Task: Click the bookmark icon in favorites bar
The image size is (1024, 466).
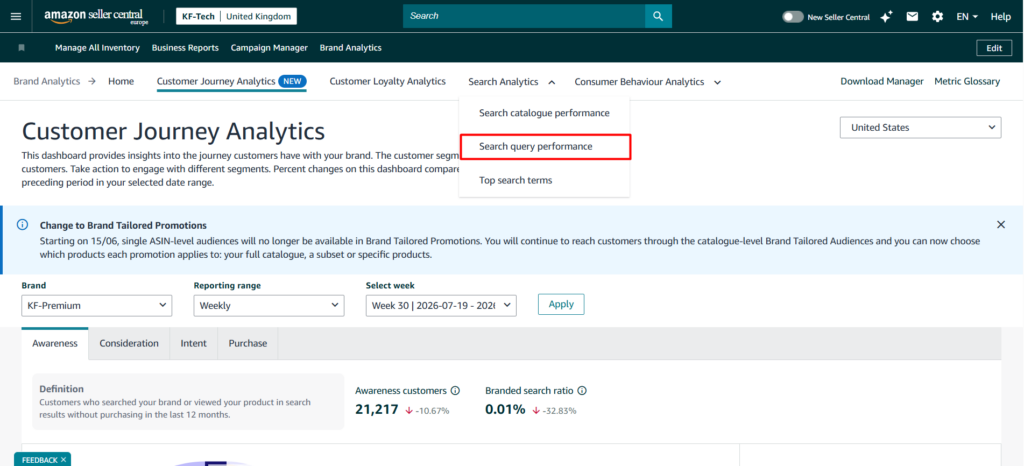Action: click(x=22, y=48)
